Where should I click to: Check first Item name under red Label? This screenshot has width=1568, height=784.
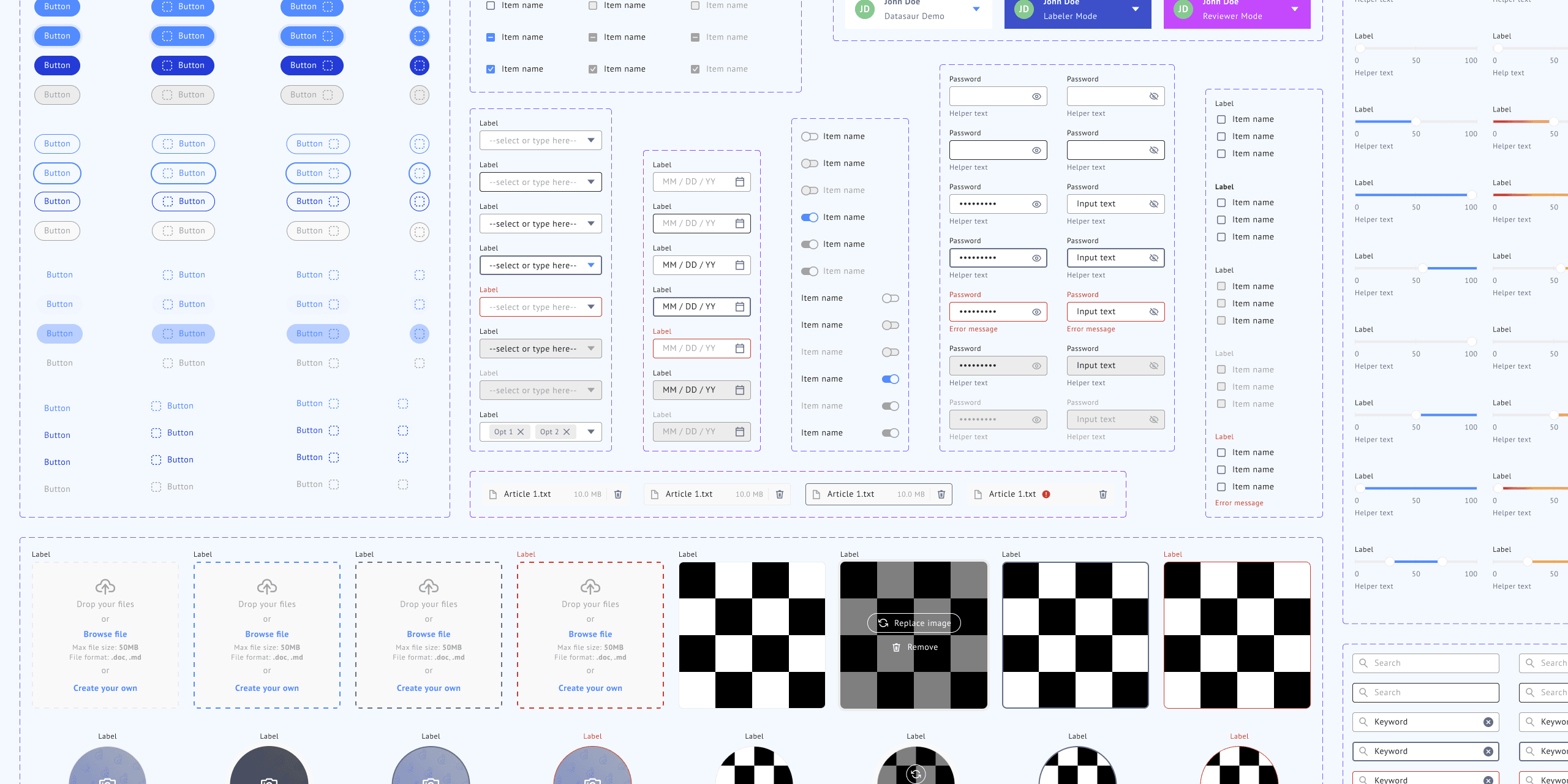(x=1221, y=453)
